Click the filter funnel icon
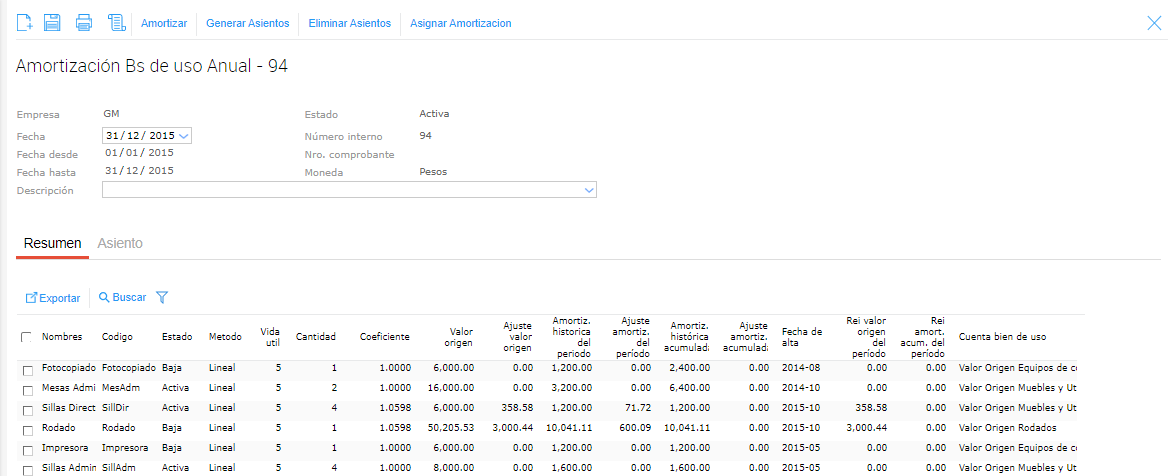The height and width of the screenshot is (476, 1176). click(162, 298)
